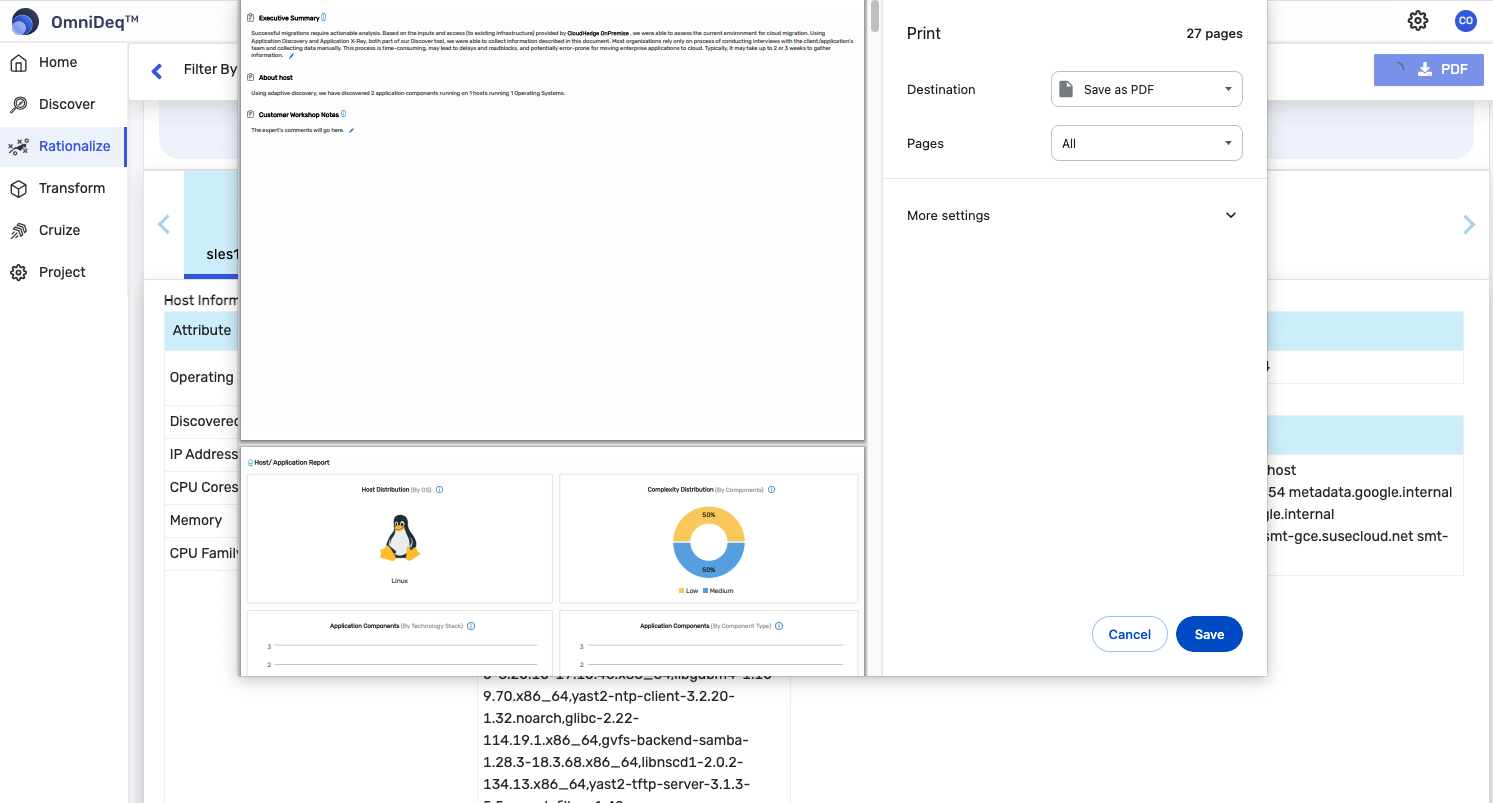Click the Cancel button in print dialog
The height and width of the screenshot is (803, 1493).
click(1130, 634)
